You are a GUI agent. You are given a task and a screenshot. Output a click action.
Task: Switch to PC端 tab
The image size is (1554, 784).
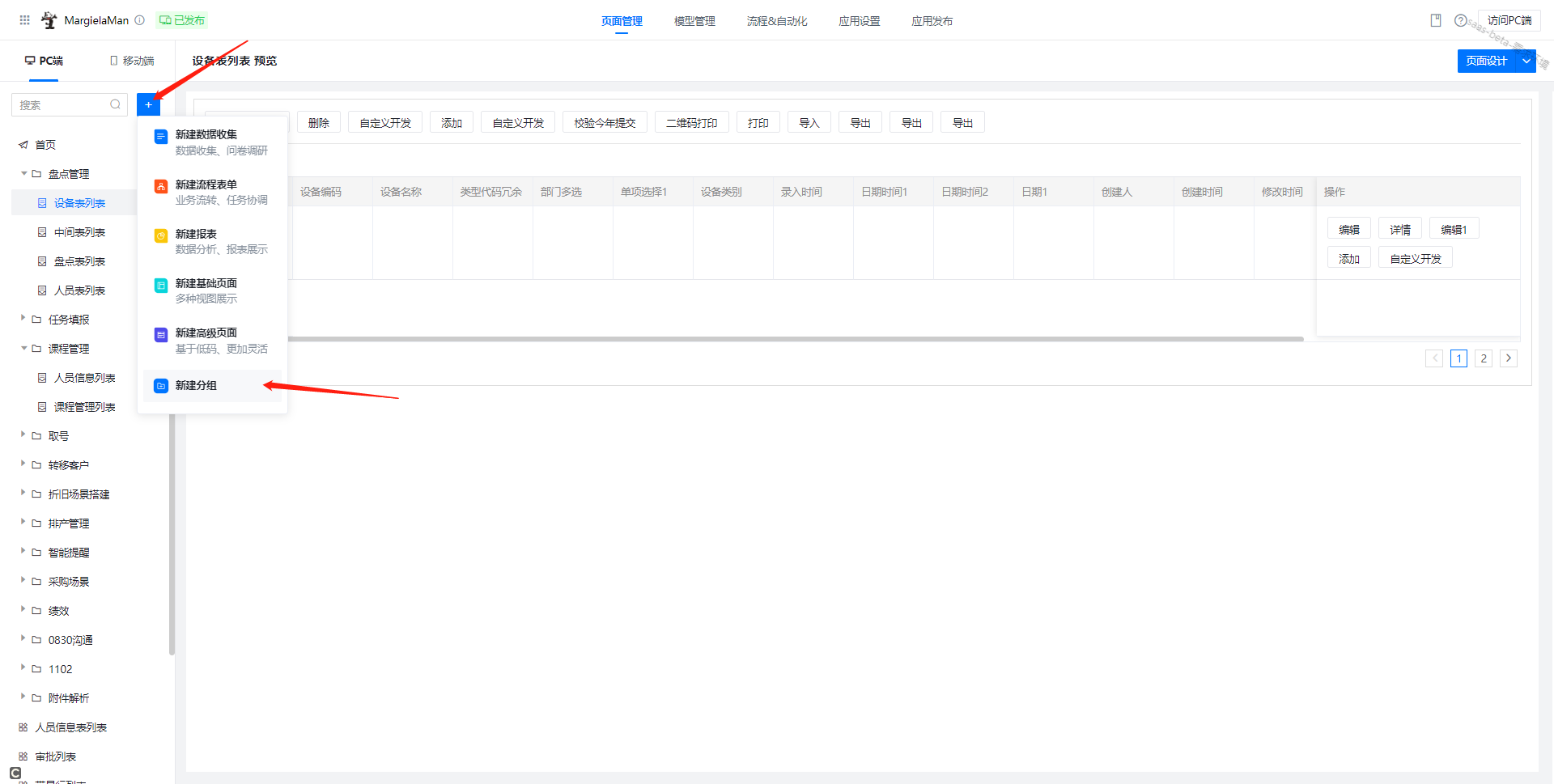pos(44,61)
